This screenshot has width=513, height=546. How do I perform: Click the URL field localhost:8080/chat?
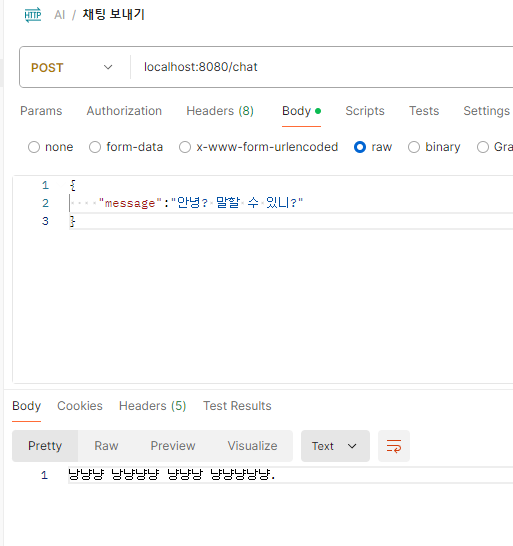[x=201, y=67]
